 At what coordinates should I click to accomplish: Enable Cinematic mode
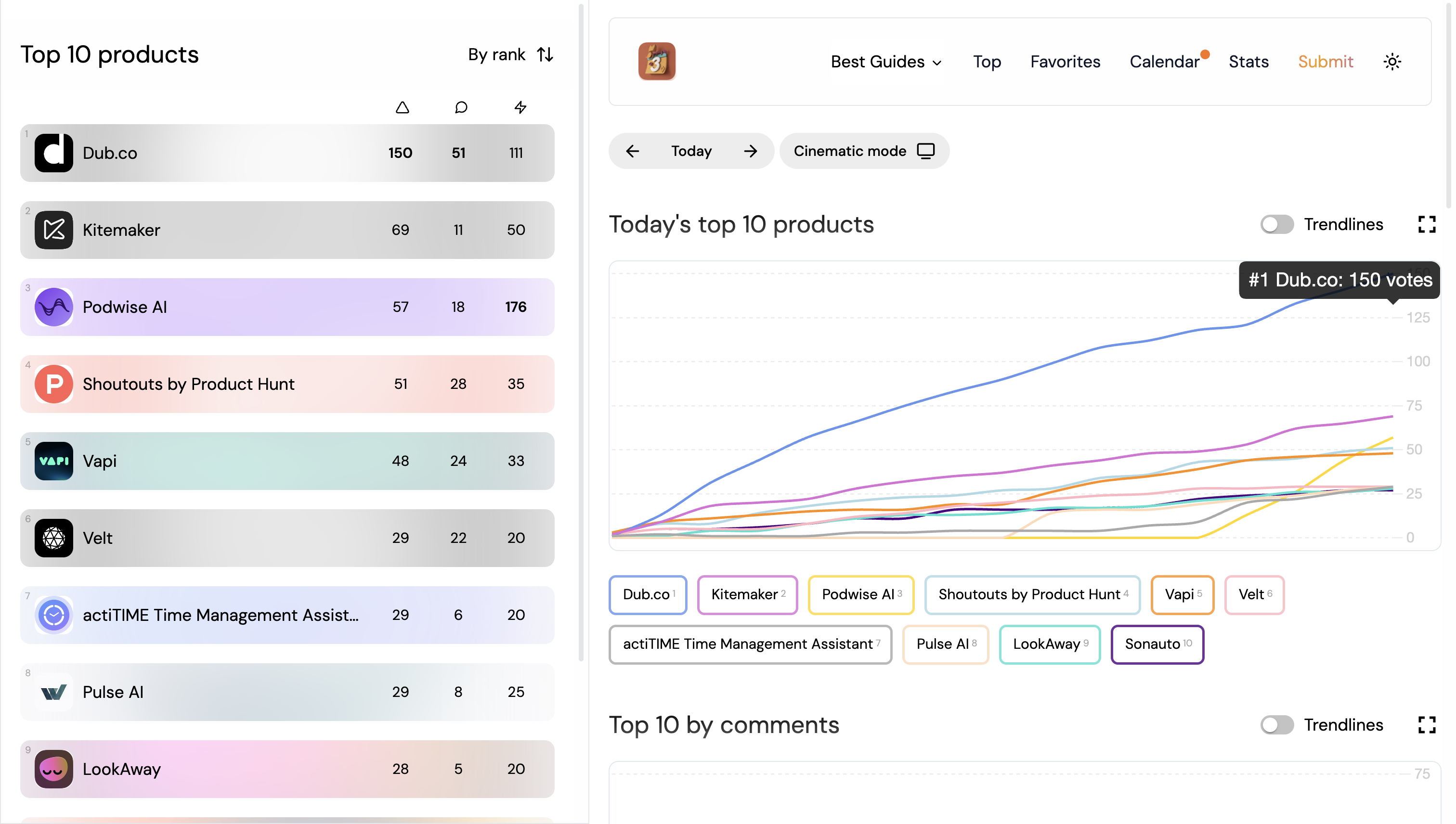tap(864, 151)
